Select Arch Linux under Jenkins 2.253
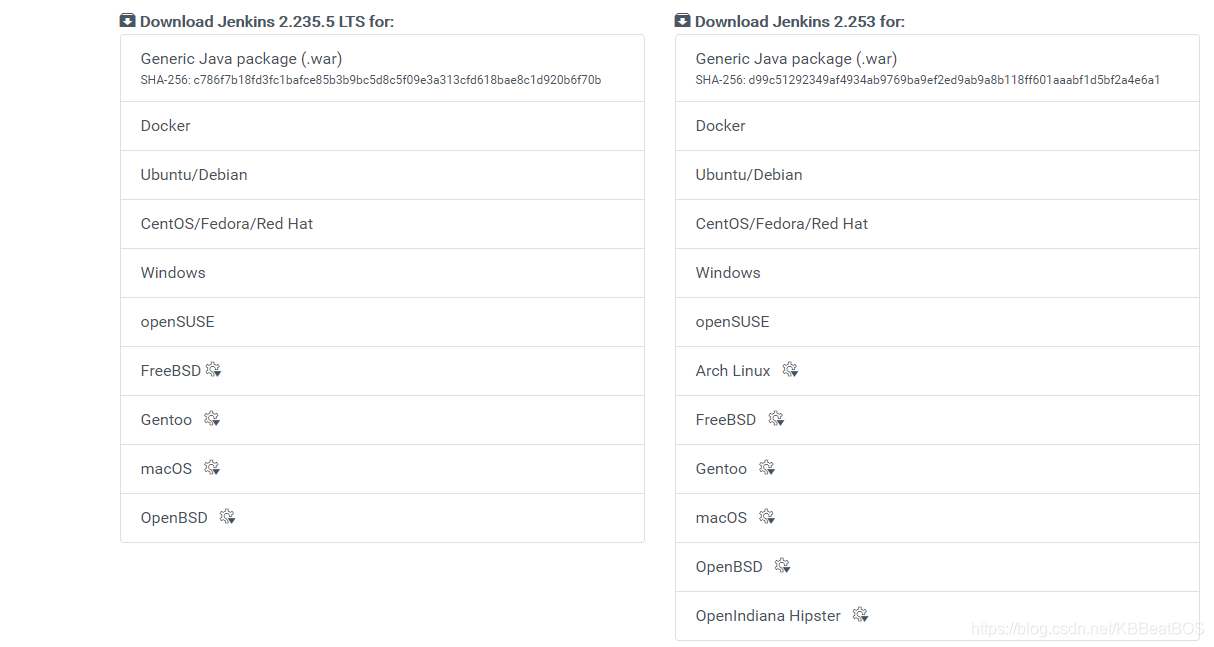Screen dimensions: 1214x647 coord(937,371)
